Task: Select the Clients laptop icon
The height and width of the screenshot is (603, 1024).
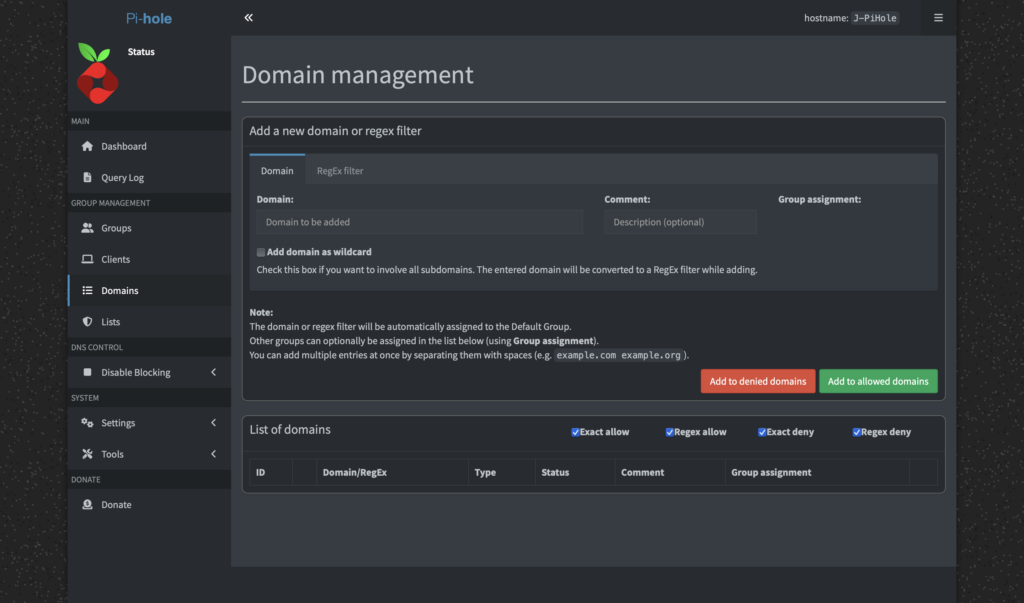Action: 87,260
